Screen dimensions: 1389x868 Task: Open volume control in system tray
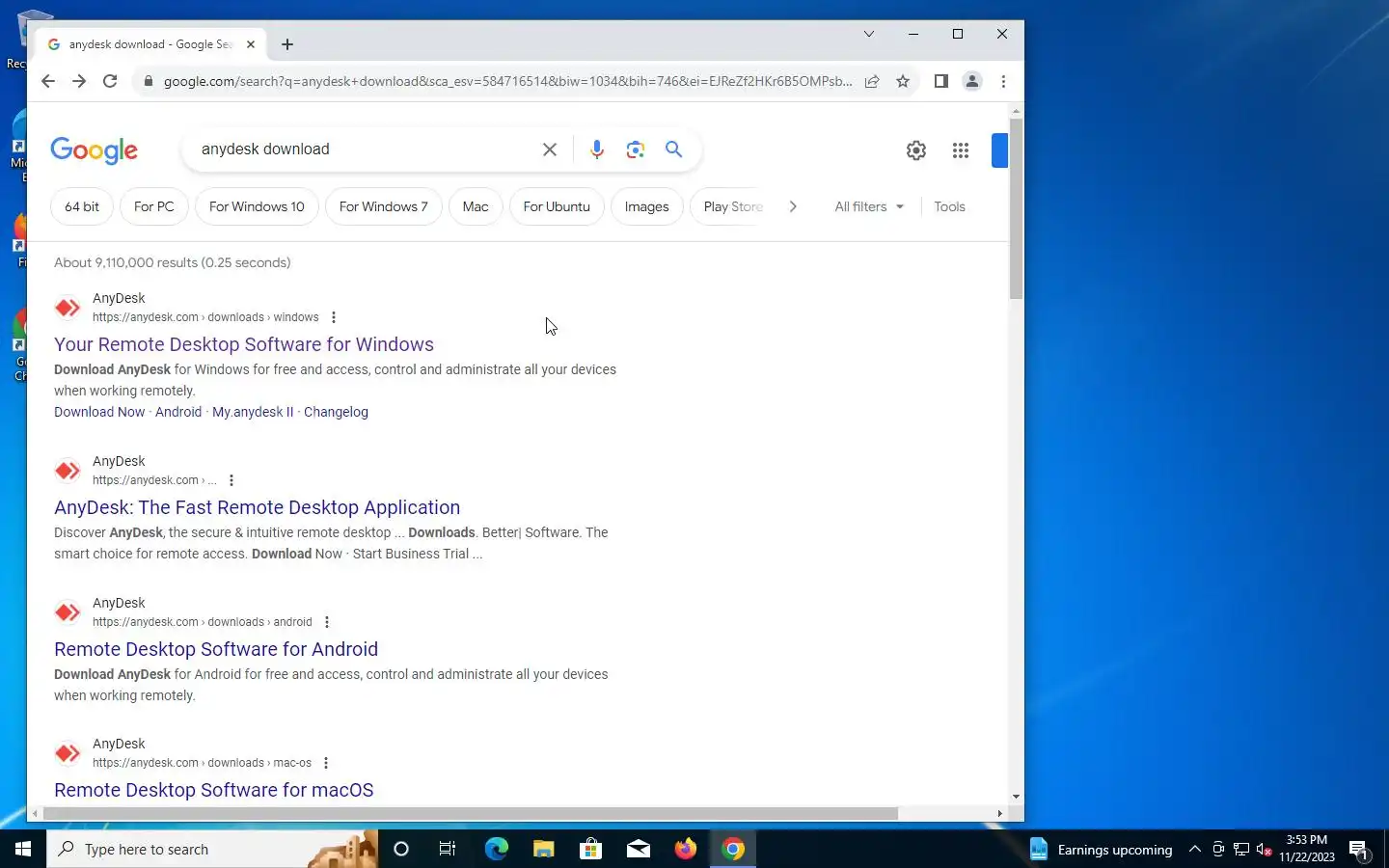1265,849
